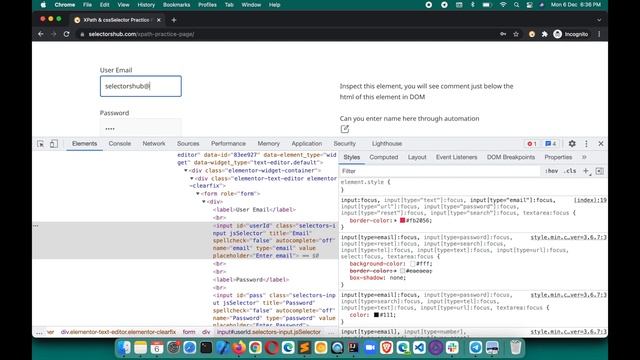This screenshot has height=360, width=640.
Task: Open Firefox from the dock
Action: click(239, 348)
